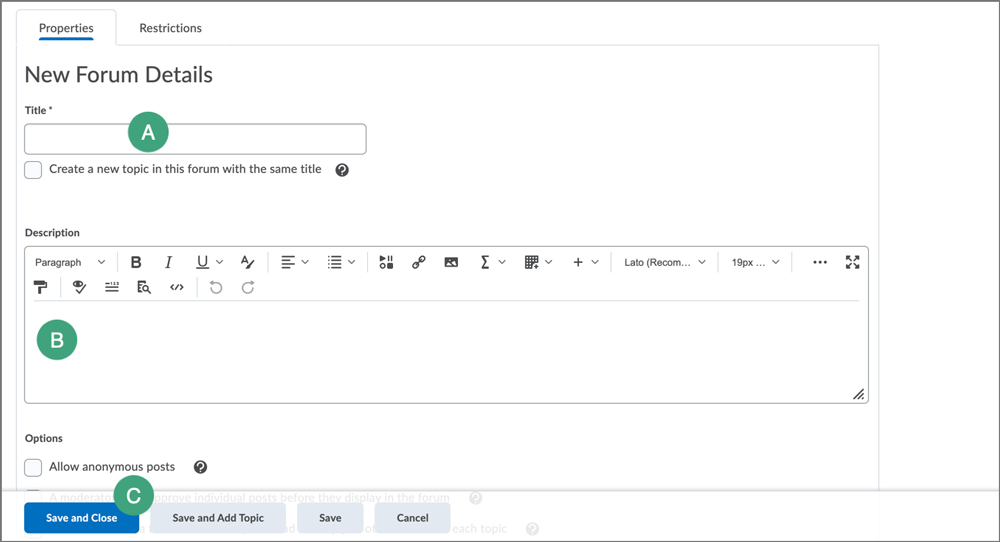The width and height of the screenshot is (1000, 542).
Task: Click the Save button
Action: 330,518
